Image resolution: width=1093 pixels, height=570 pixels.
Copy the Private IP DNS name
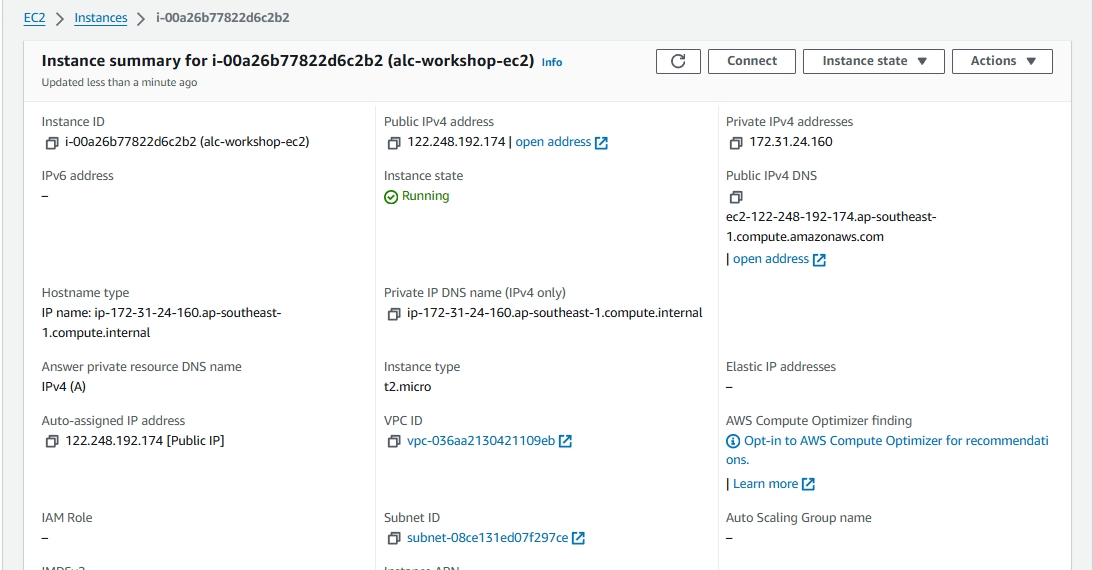(394, 314)
